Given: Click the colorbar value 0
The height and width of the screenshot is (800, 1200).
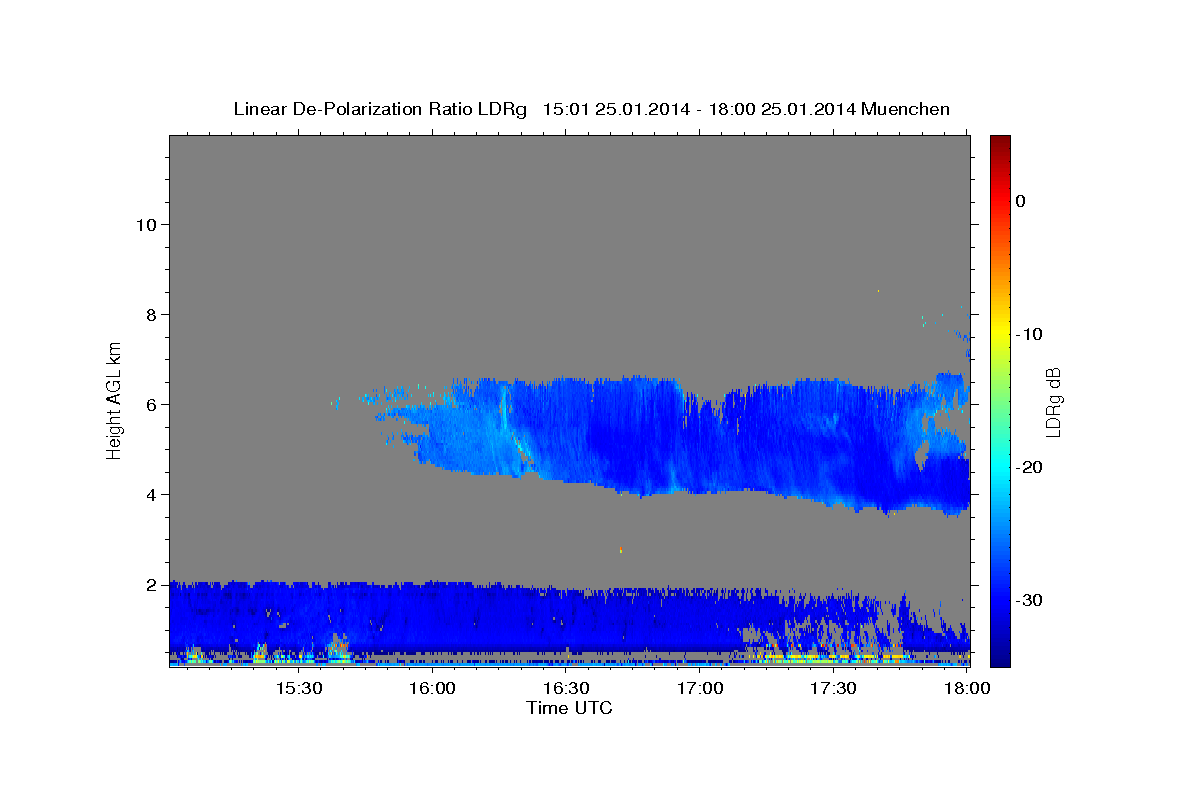Looking at the screenshot, I should coord(1020,201).
